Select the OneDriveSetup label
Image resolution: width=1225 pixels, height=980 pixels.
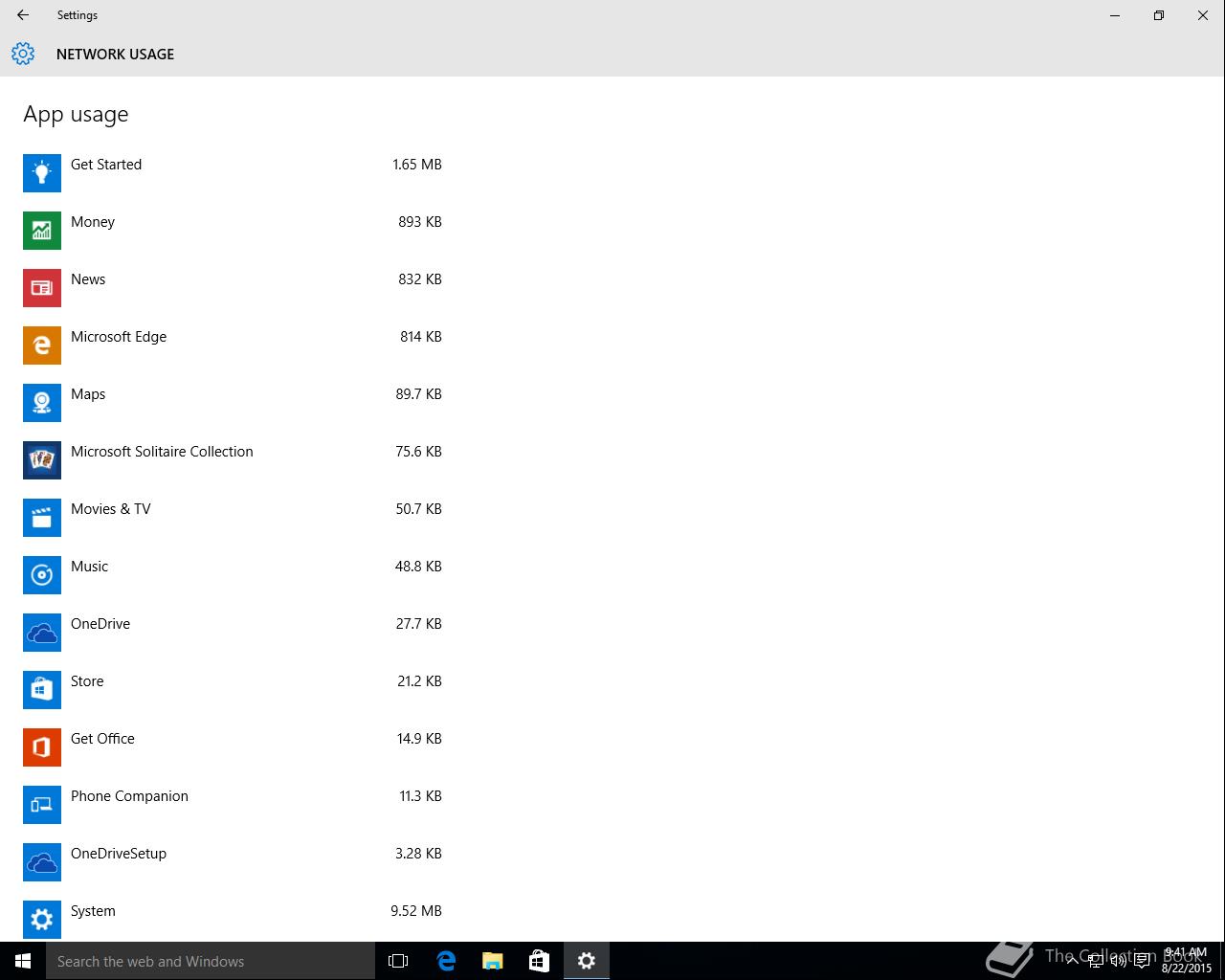pos(119,854)
